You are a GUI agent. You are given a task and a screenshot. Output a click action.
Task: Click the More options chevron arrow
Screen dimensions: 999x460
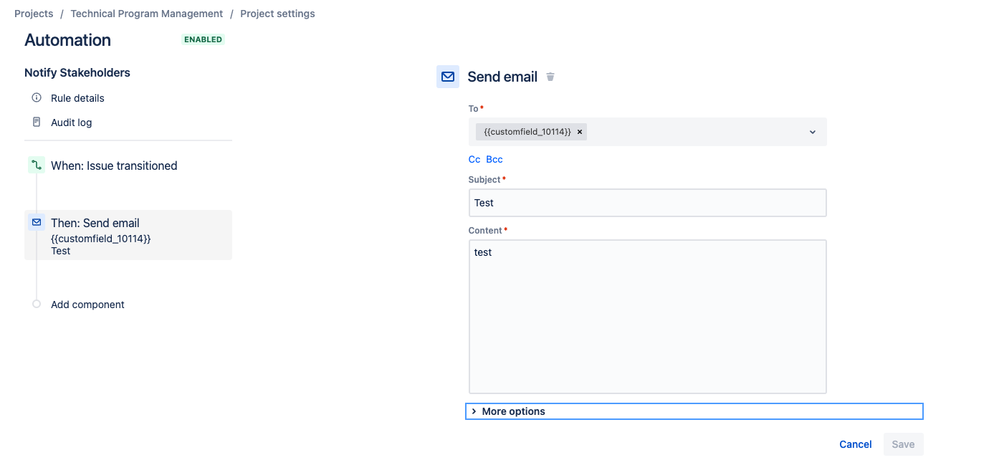coord(473,412)
